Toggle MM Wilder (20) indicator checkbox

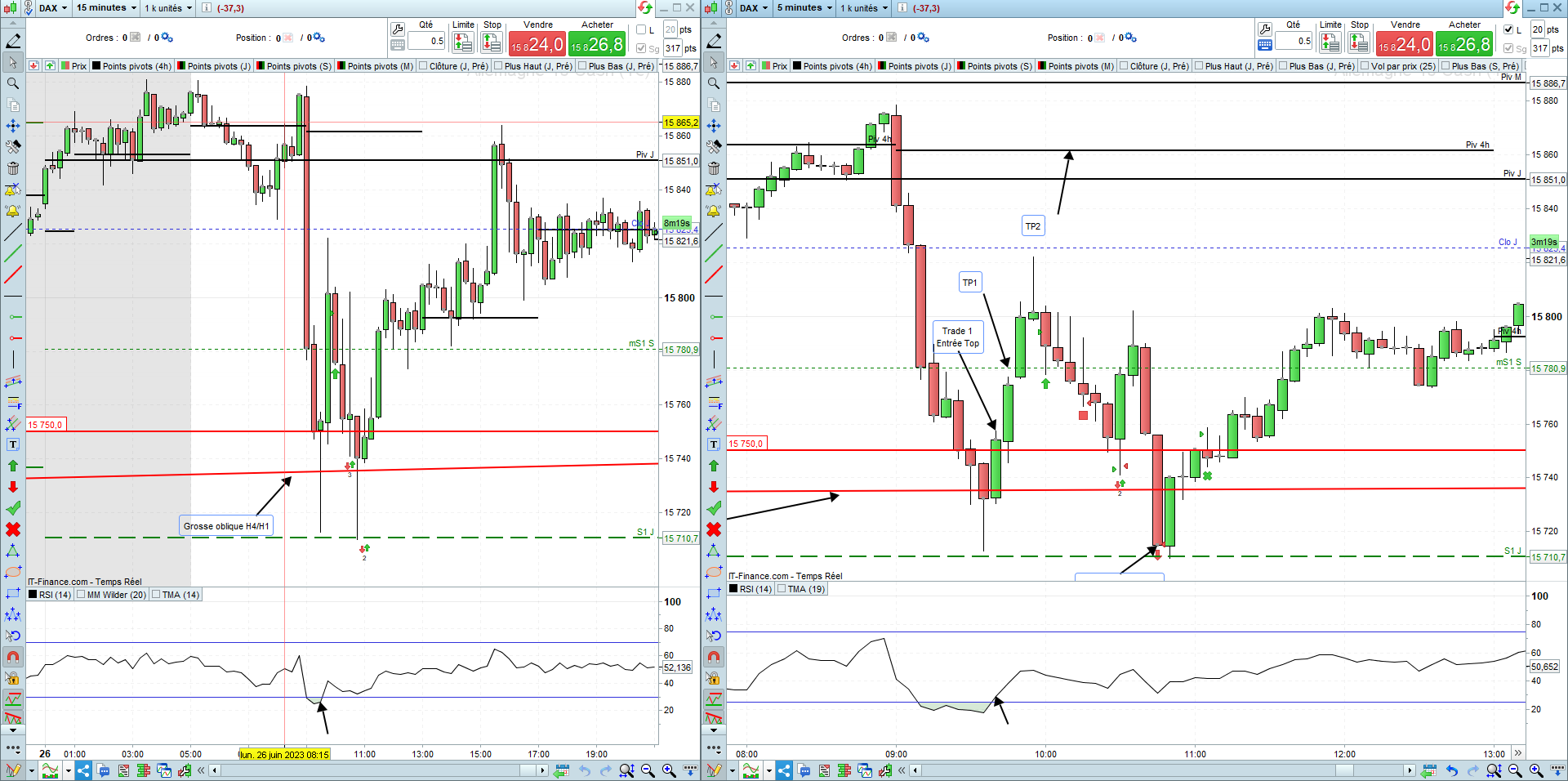(81, 595)
